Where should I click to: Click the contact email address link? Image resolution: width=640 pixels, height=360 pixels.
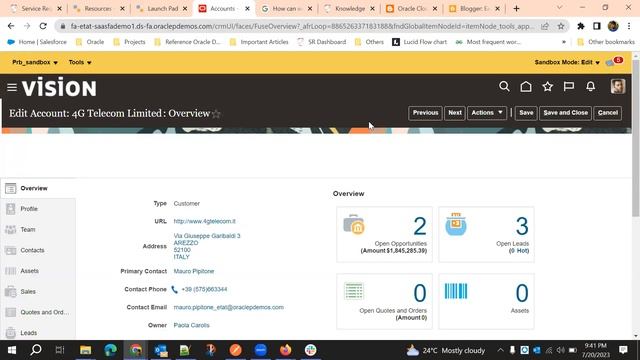[x=229, y=307]
